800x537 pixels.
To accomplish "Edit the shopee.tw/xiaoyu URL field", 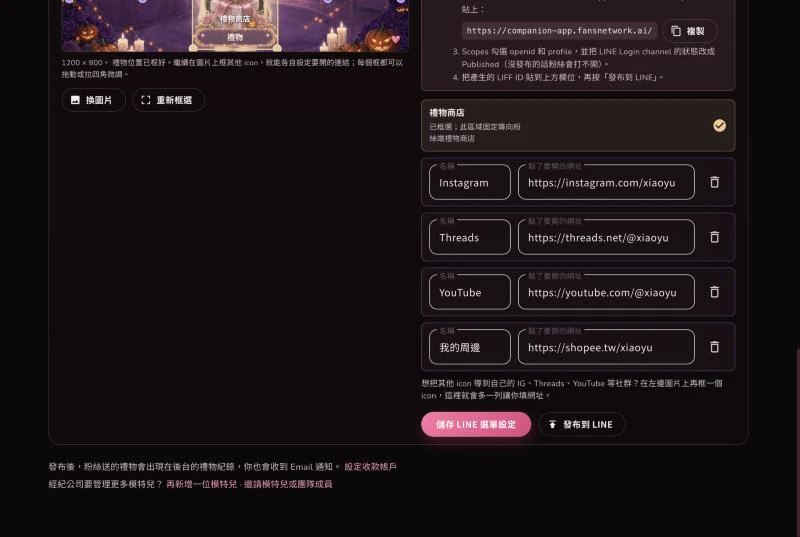I will 606,347.
